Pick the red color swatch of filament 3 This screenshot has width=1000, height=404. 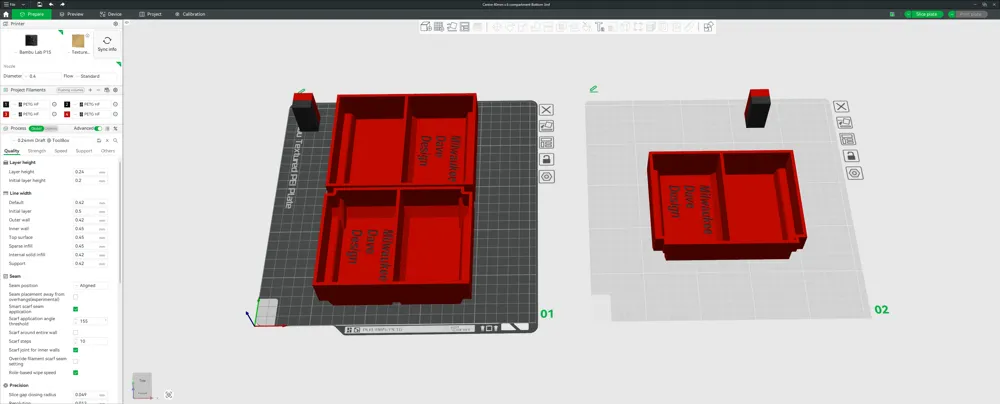coord(6,114)
